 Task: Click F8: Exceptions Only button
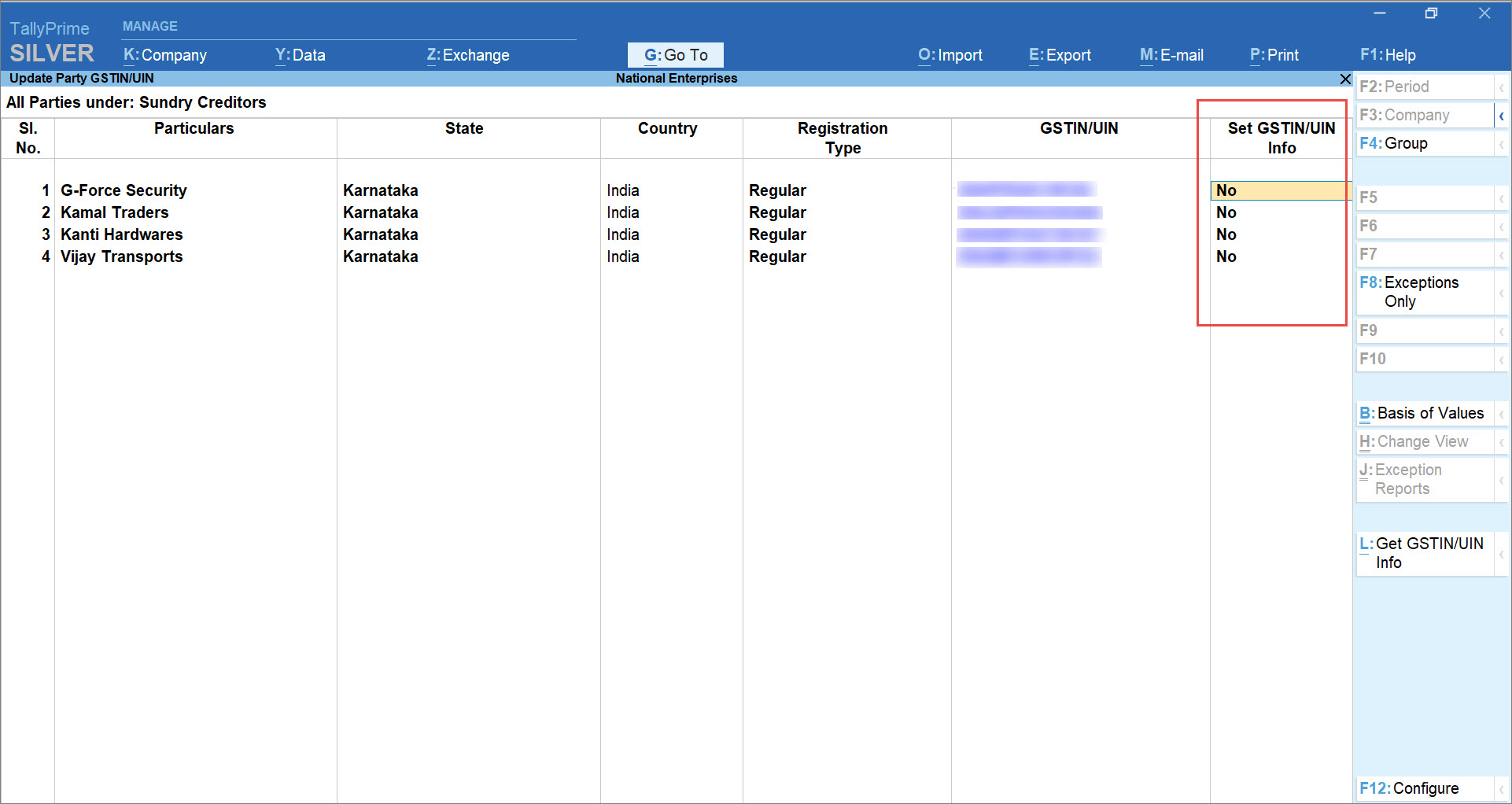(1425, 292)
